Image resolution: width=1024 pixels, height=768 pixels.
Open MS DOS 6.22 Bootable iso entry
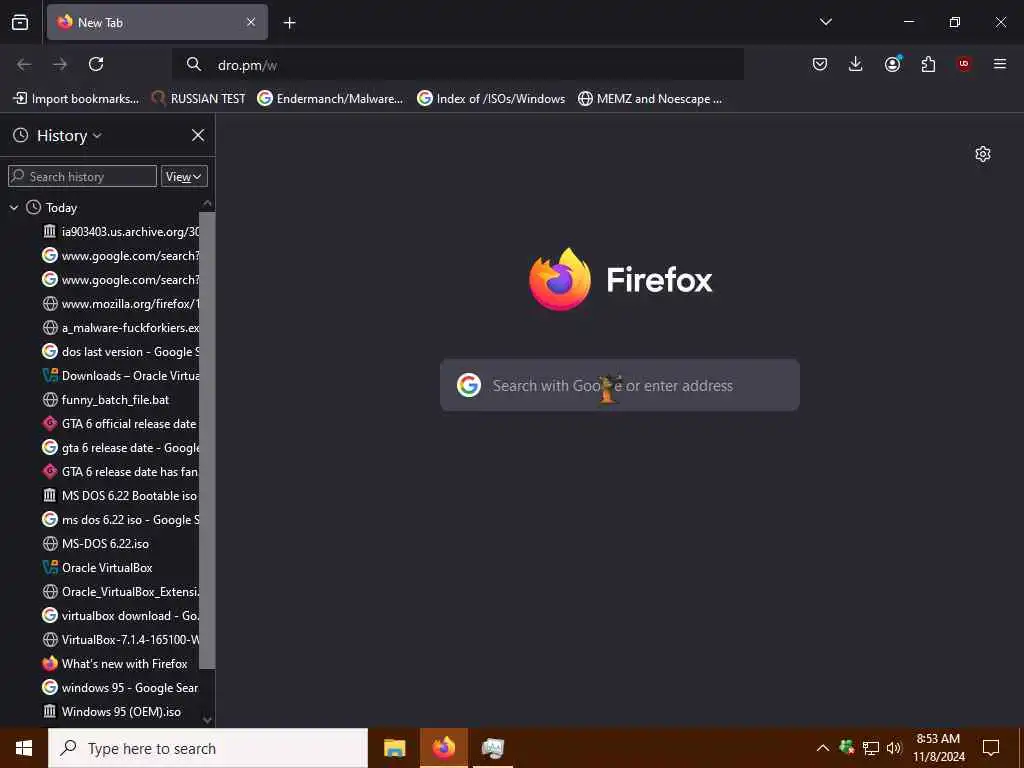pos(120,496)
